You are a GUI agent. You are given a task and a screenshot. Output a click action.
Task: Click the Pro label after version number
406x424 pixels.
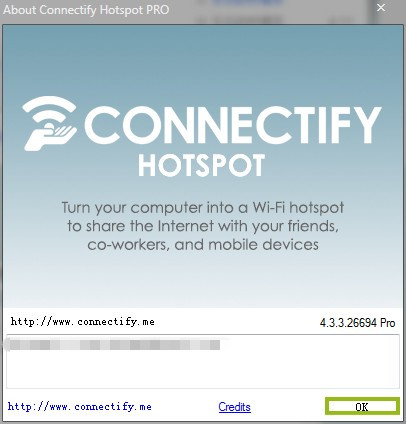point(388,323)
